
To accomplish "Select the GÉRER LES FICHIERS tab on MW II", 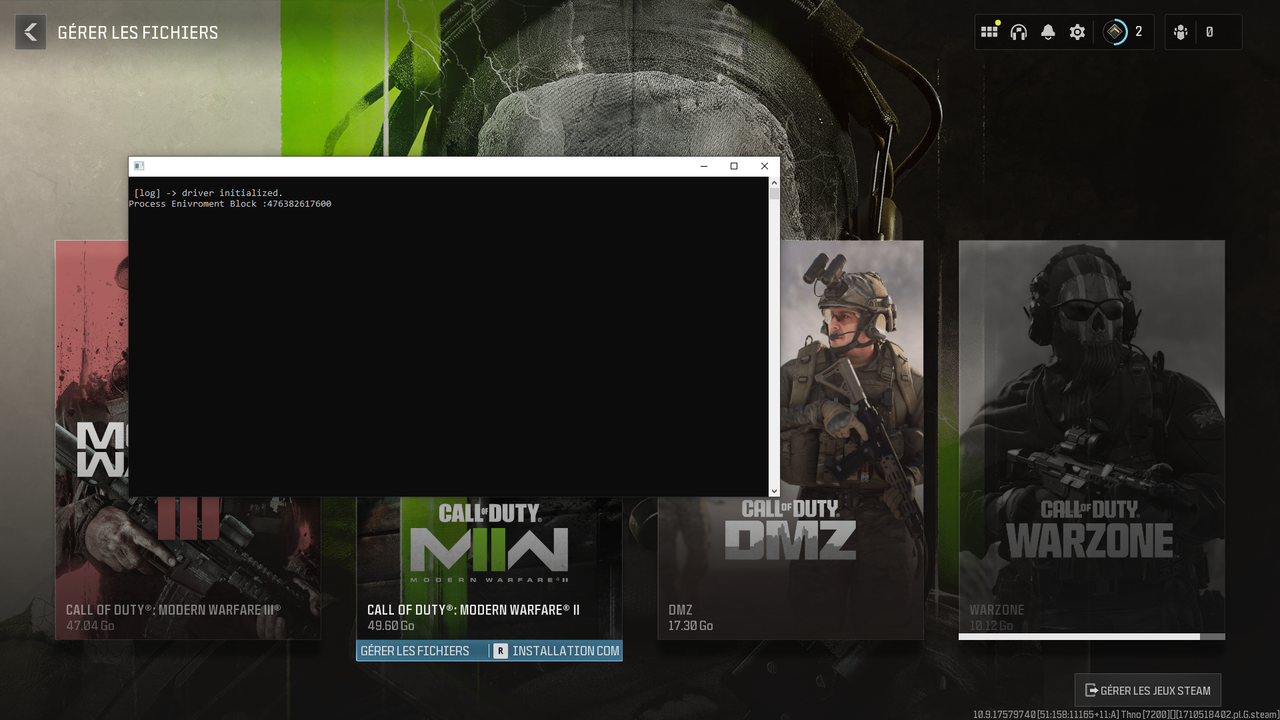I will 413,650.
